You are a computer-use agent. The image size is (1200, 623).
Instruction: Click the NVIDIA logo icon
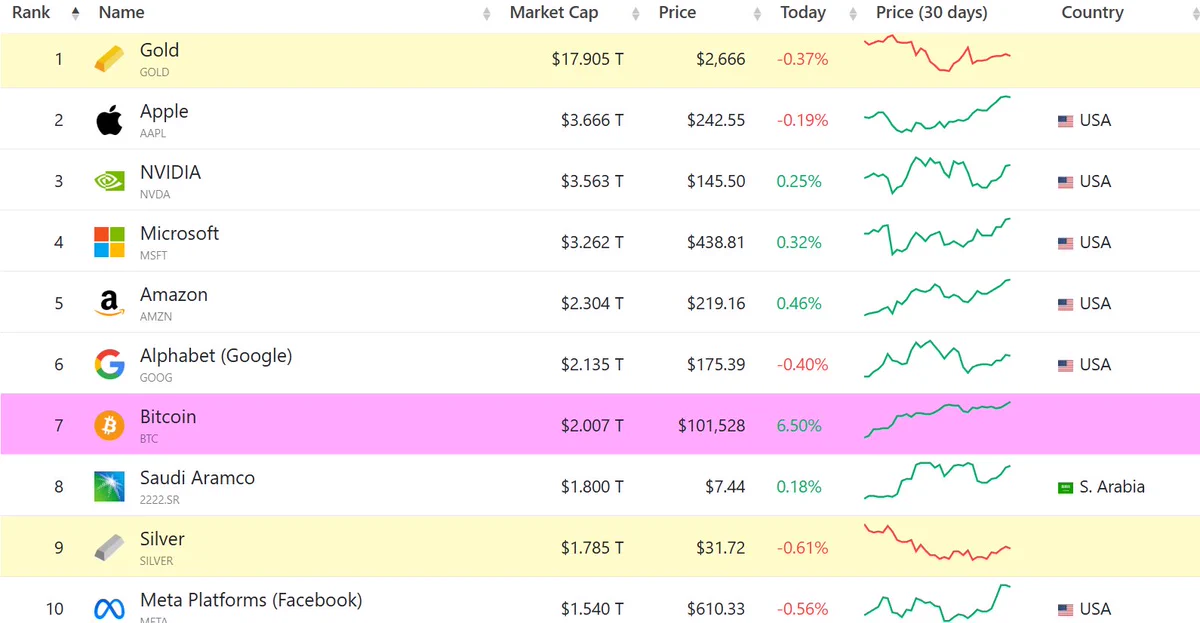pos(110,181)
